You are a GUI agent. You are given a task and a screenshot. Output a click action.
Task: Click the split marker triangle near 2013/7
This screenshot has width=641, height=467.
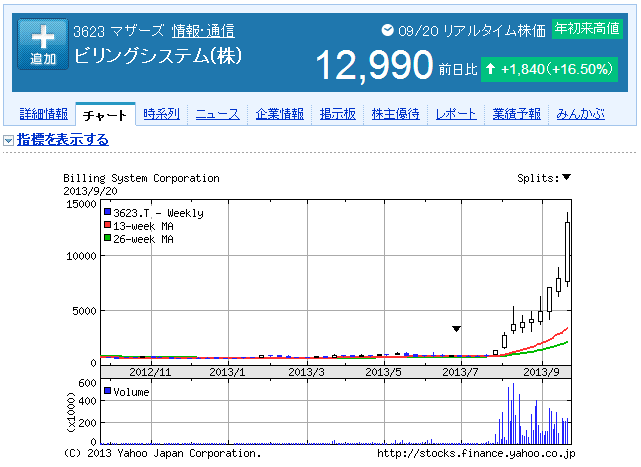pyautogui.click(x=457, y=329)
